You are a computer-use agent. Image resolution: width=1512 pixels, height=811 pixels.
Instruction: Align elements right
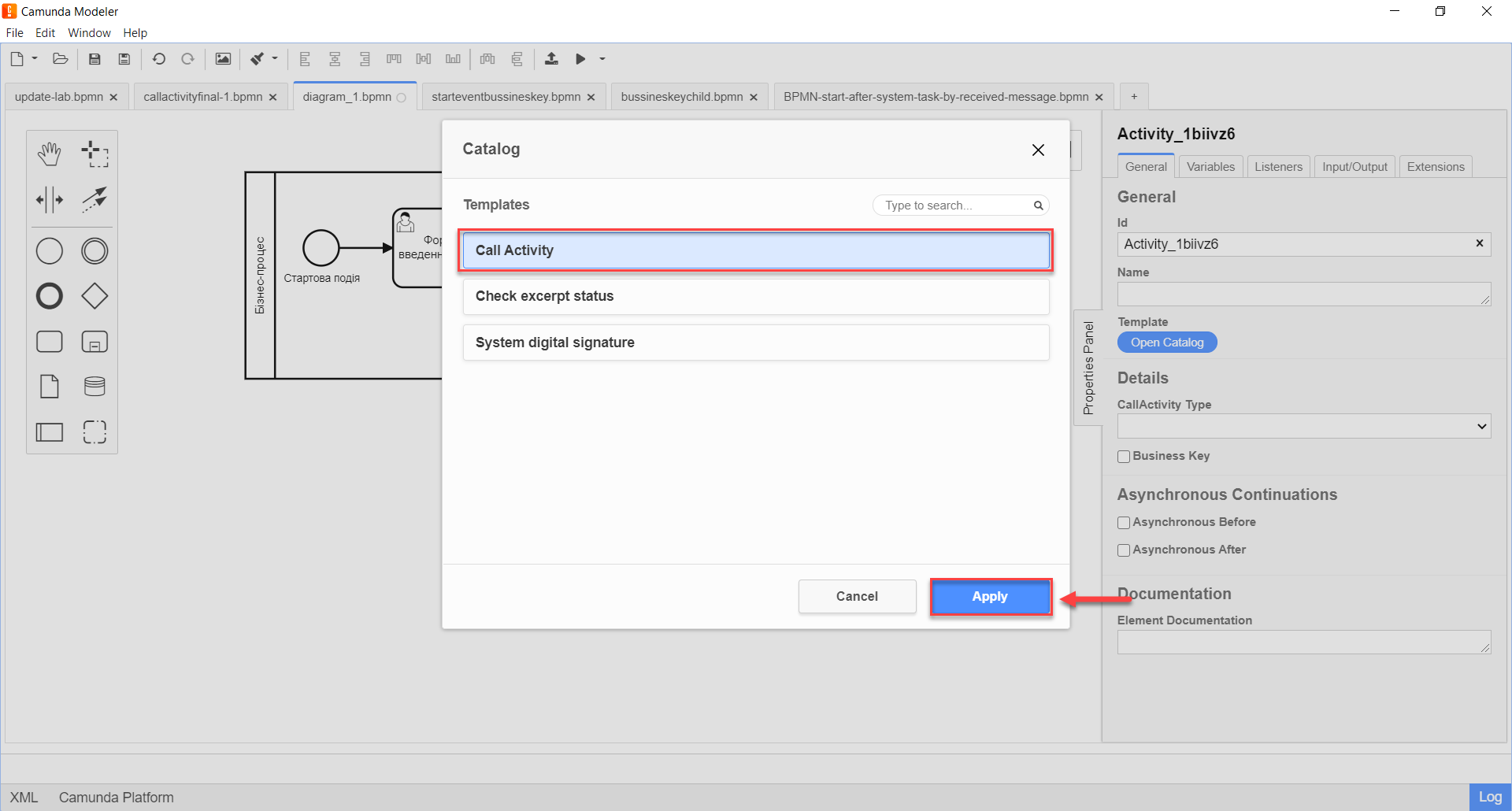[x=365, y=59]
